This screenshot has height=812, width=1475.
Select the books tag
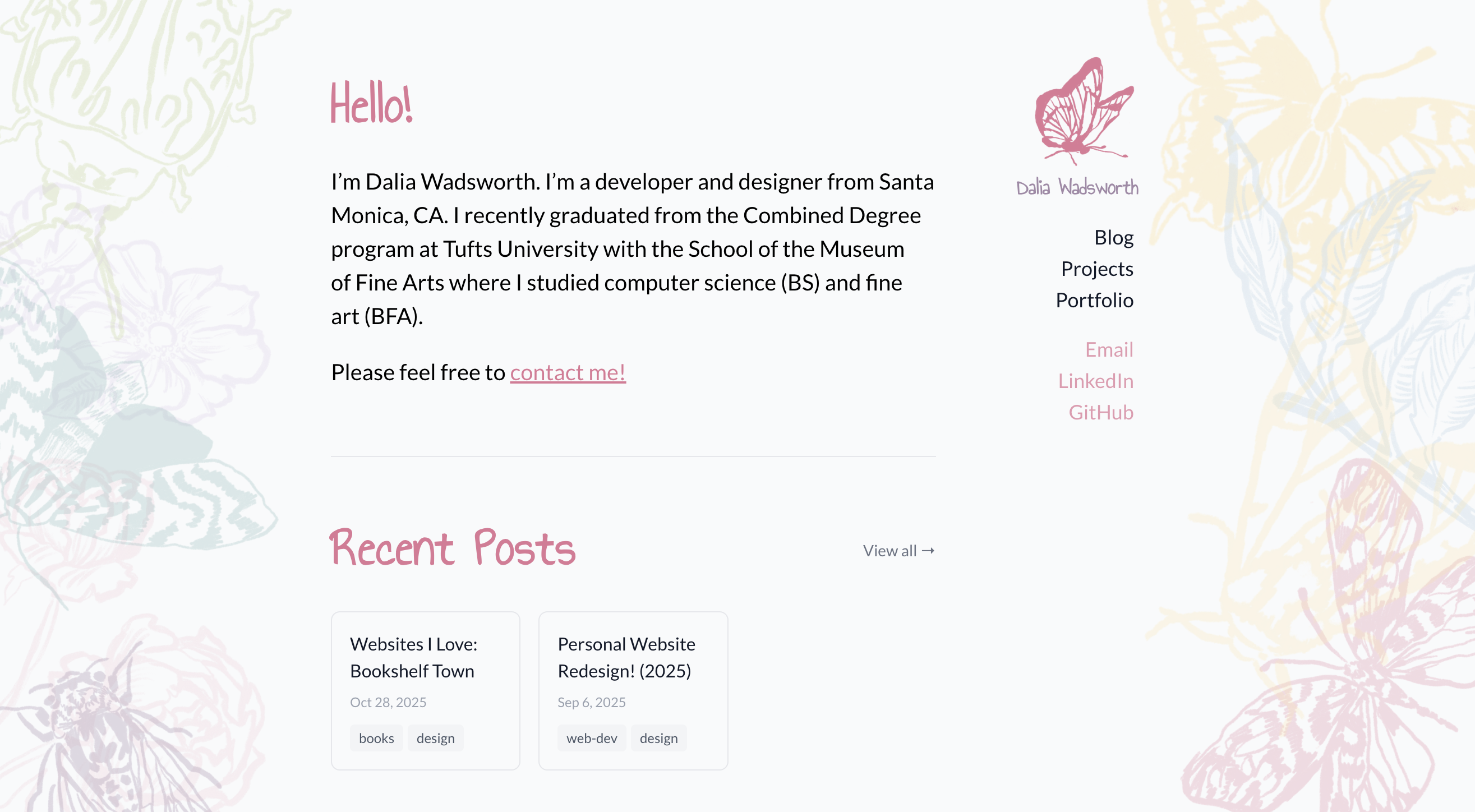[x=376, y=738]
